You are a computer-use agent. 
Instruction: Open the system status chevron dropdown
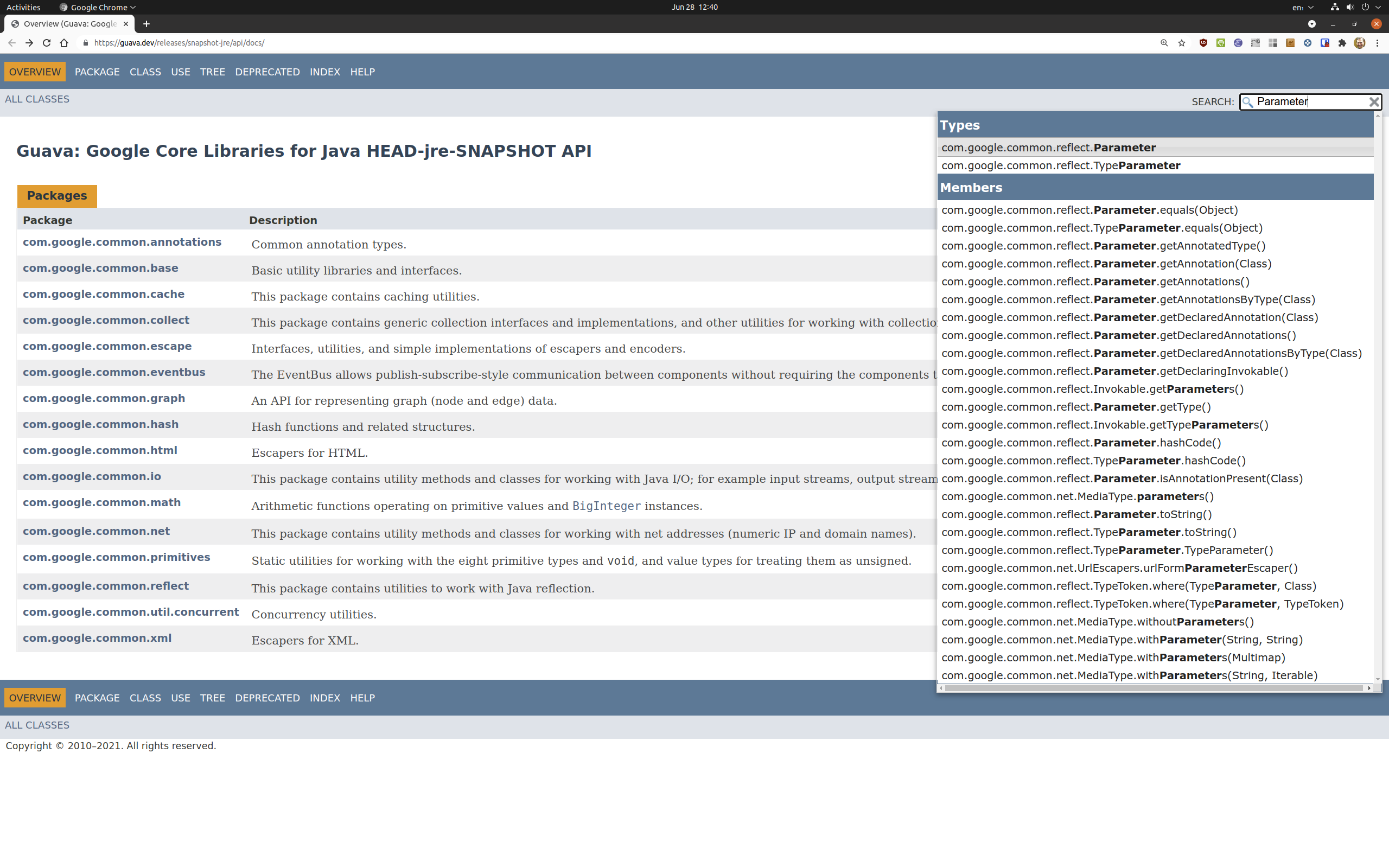[1379, 7]
